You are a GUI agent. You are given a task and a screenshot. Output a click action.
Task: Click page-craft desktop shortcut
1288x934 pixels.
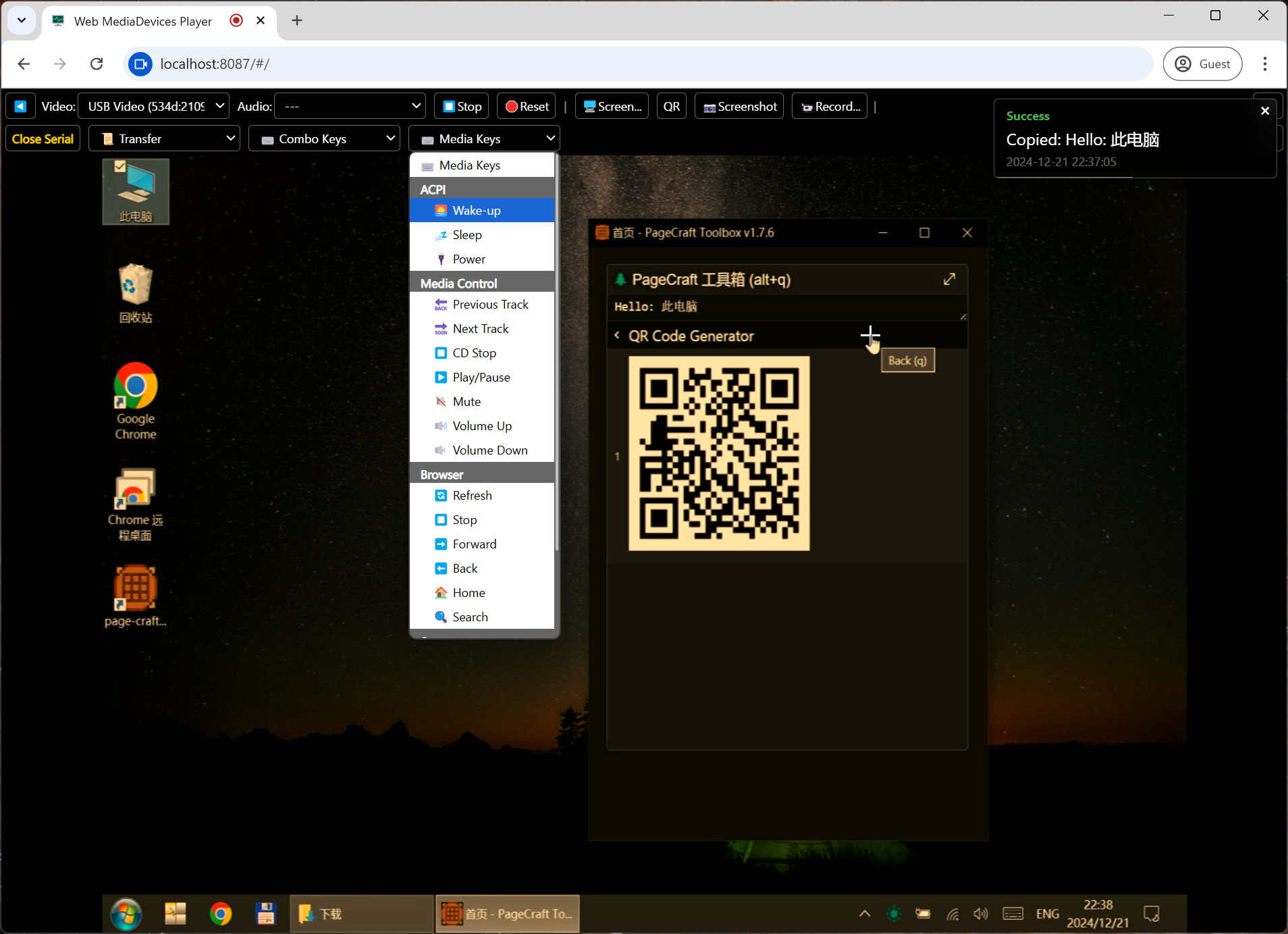click(136, 596)
